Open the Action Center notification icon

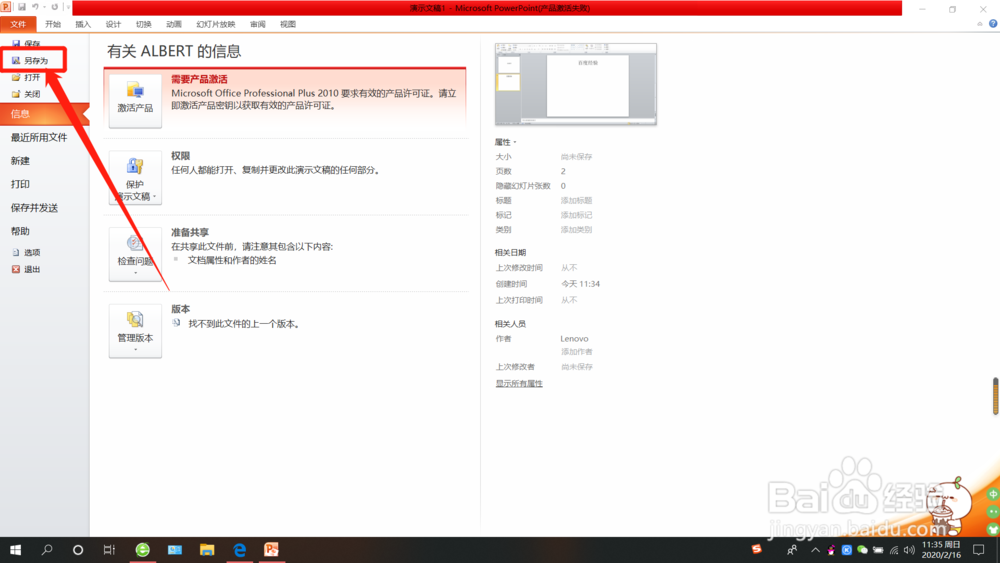[979, 550]
